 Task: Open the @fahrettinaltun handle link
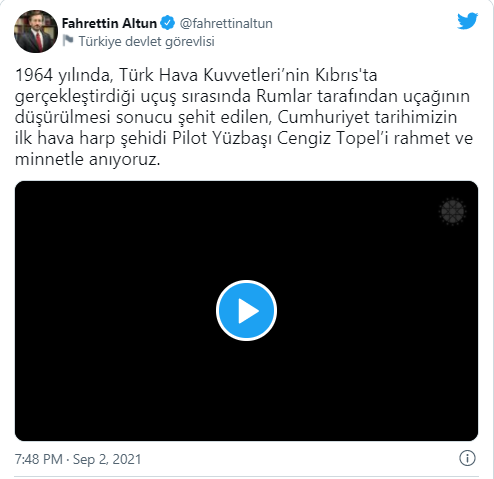pos(226,23)
